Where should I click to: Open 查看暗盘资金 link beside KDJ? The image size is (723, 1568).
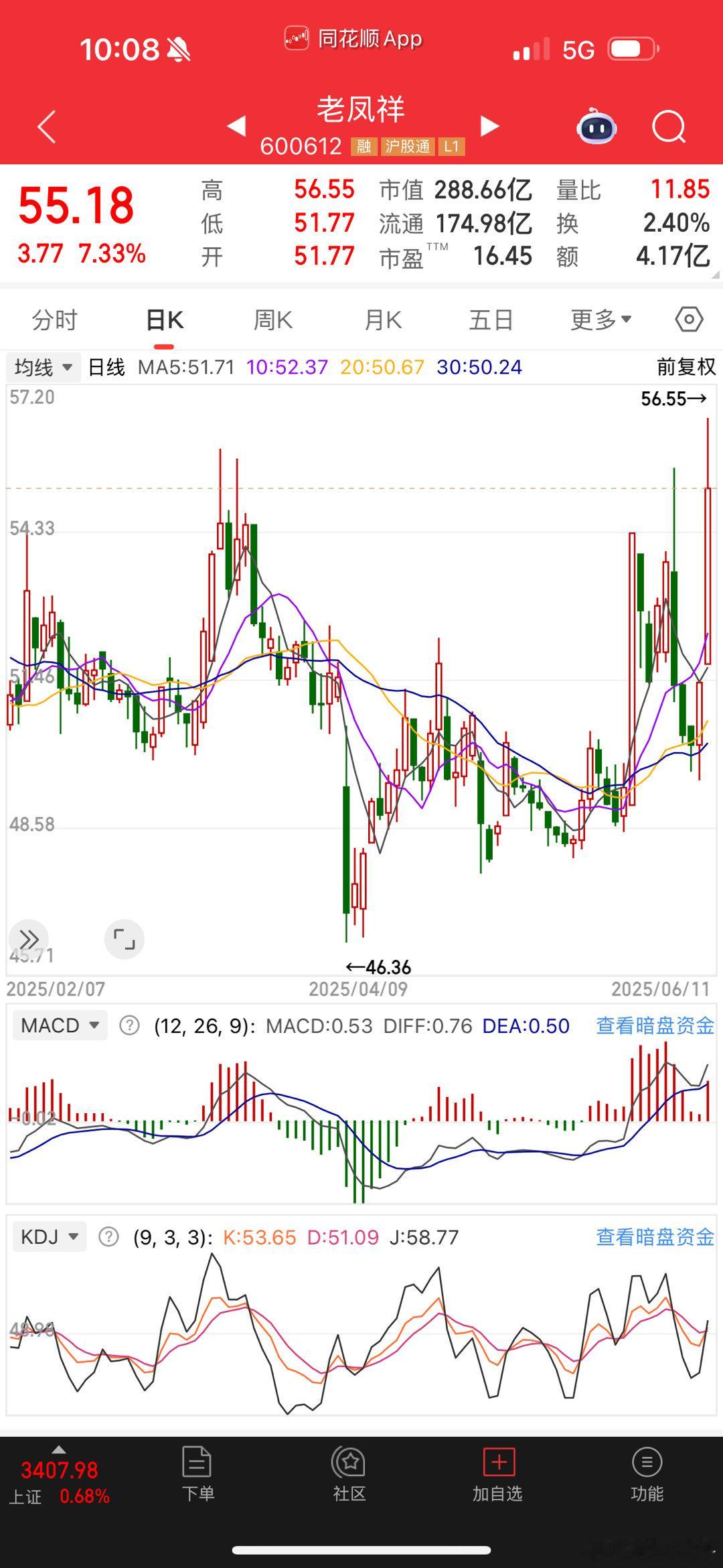(655, 1236)
